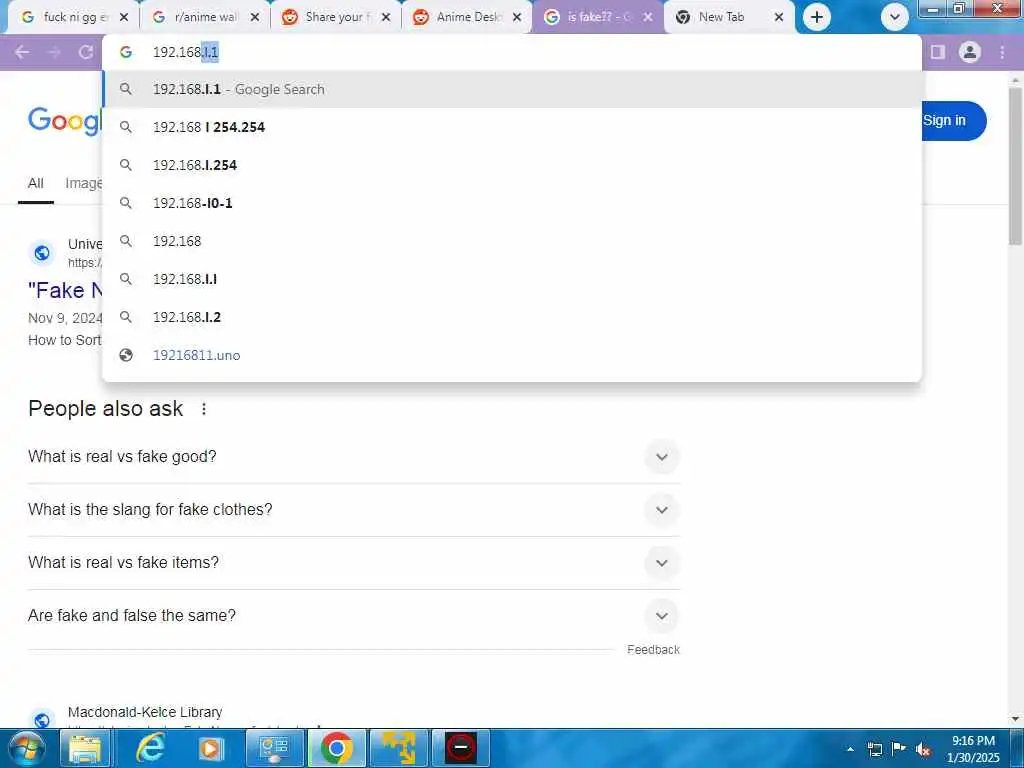This screenshot has height=768, width=1024.
Task: Pick suggestion '192.168.l.2'
Action: pos(512,317)
